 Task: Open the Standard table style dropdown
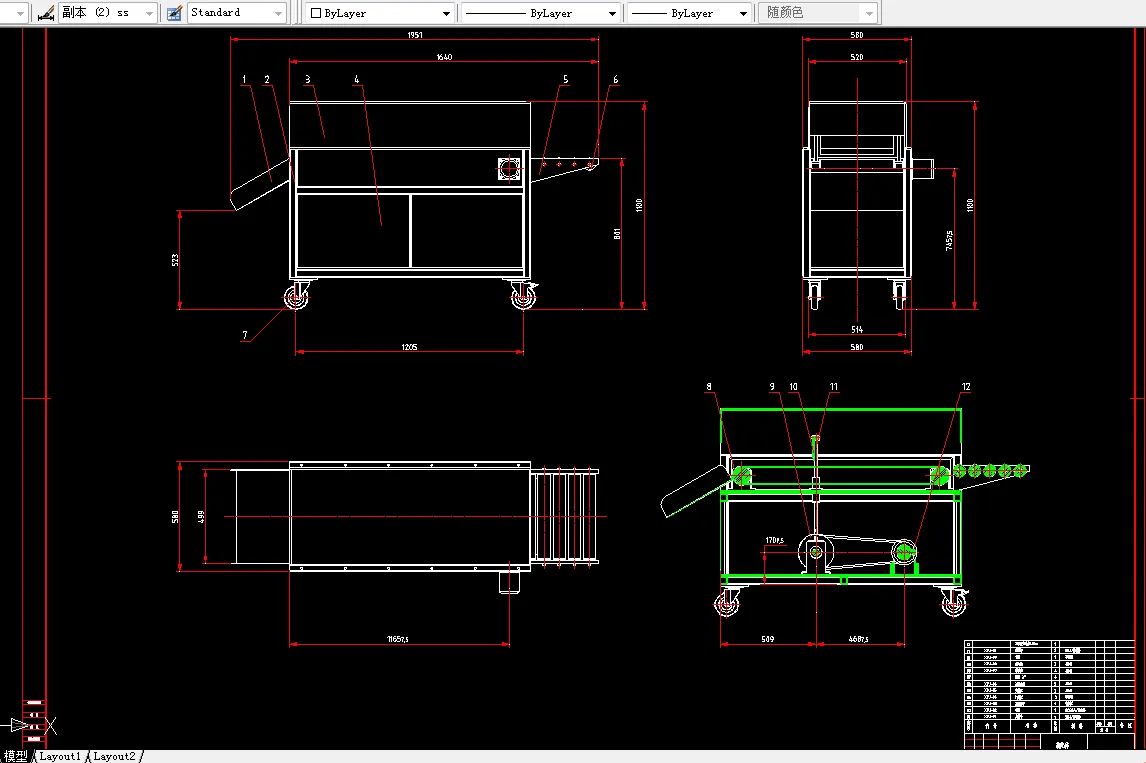coord(237,13)
